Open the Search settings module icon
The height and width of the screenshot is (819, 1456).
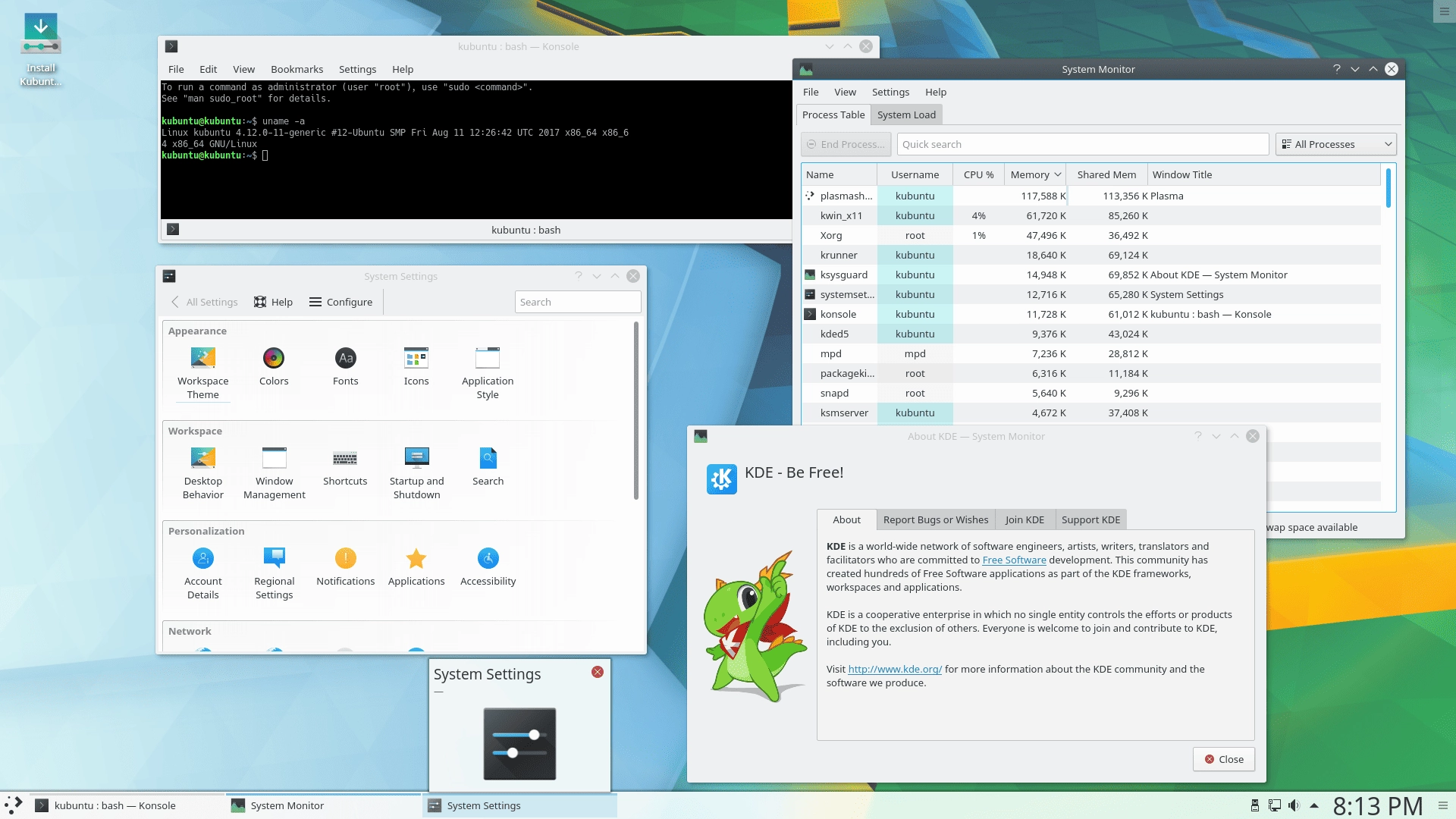(x=488, y=466)
